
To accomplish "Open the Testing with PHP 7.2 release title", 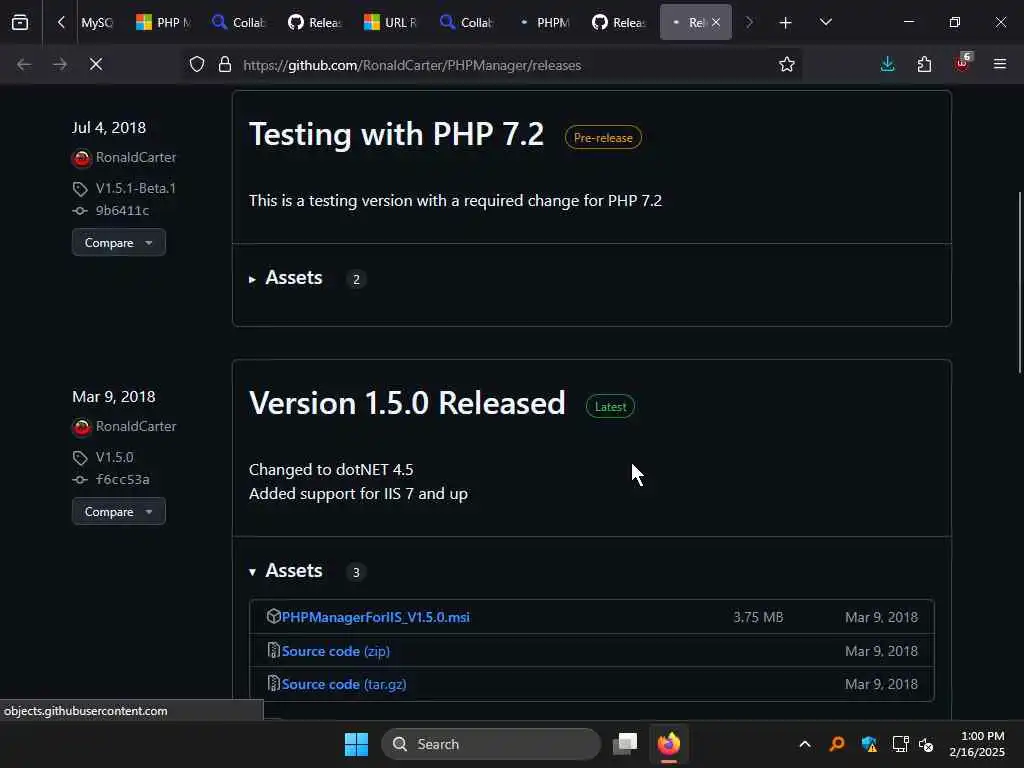I will click(x=396, y=135).
